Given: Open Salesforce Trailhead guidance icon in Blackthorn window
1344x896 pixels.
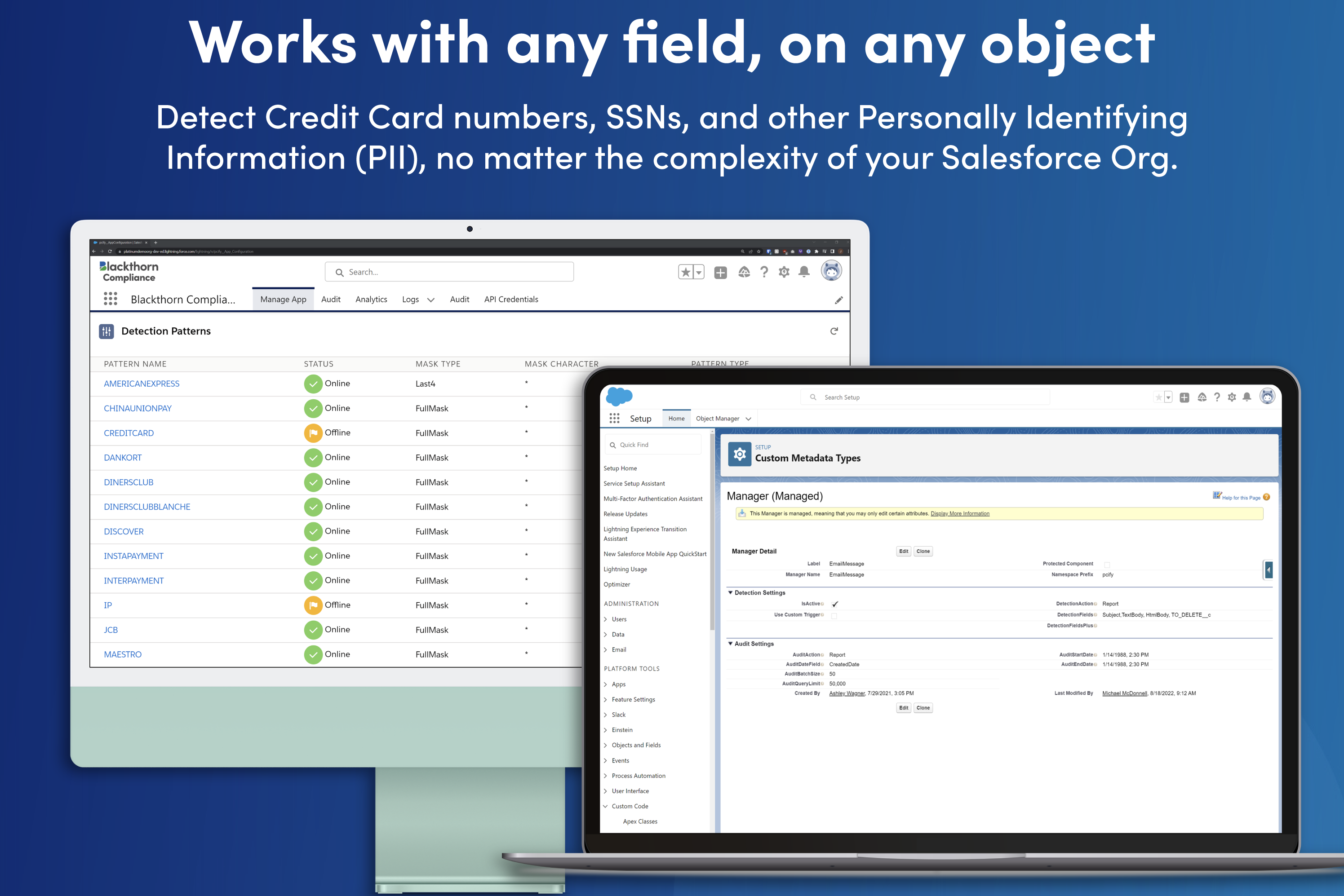Looking at the screenshot, I should pyautogui.click(x=744, y=272).
